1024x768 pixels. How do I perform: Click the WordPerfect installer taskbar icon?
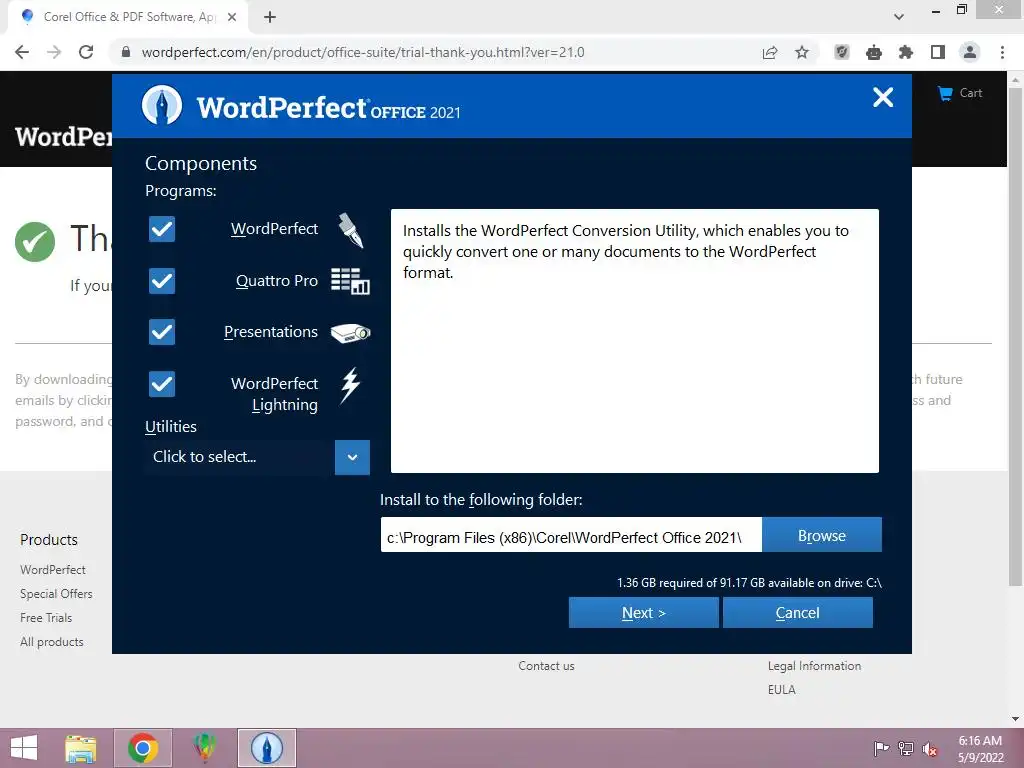(266, 748)
